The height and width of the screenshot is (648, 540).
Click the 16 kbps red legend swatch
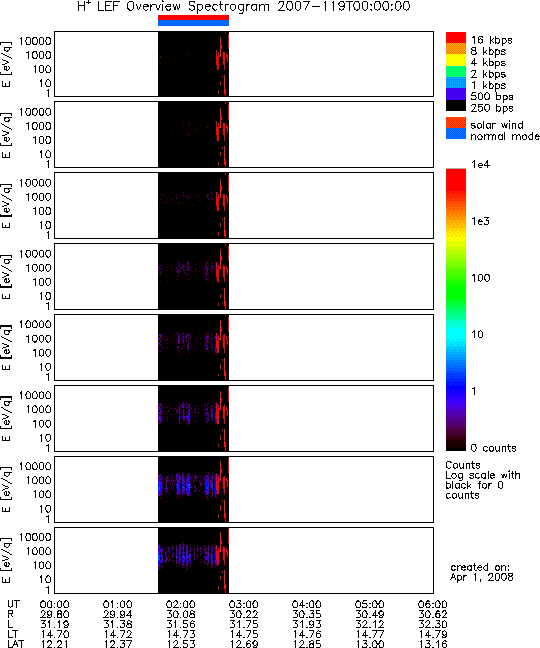tap(456, 38)
